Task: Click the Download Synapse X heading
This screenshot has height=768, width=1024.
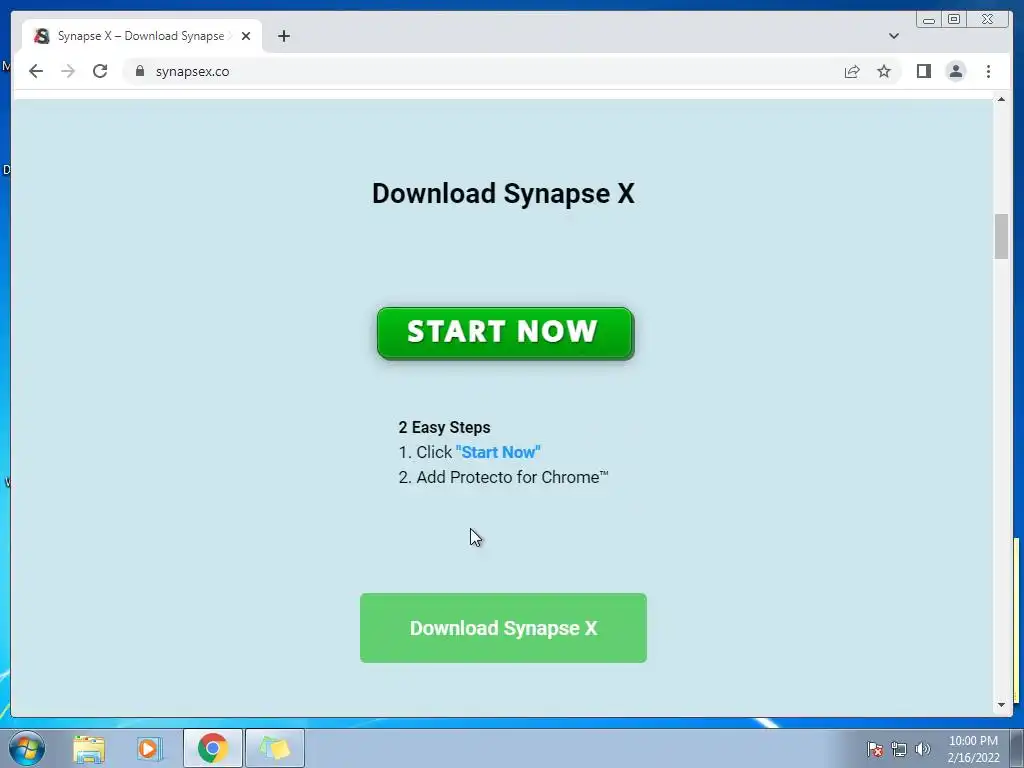Action: coord(503,193)
